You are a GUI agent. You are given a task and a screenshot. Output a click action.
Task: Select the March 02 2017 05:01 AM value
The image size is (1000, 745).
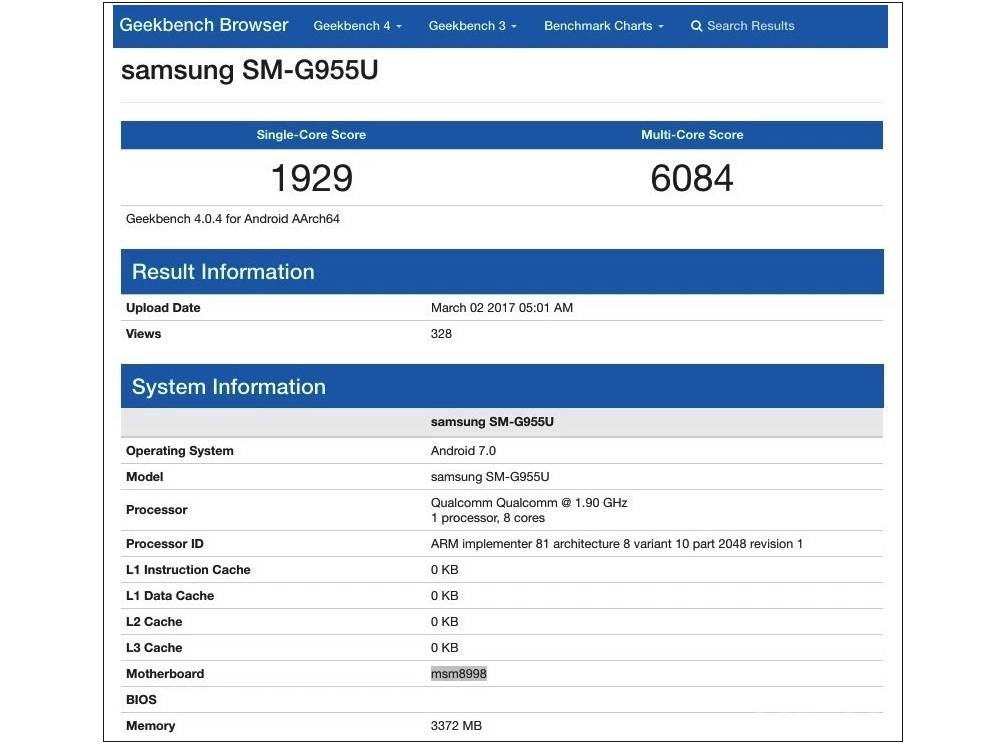(502, 307)
